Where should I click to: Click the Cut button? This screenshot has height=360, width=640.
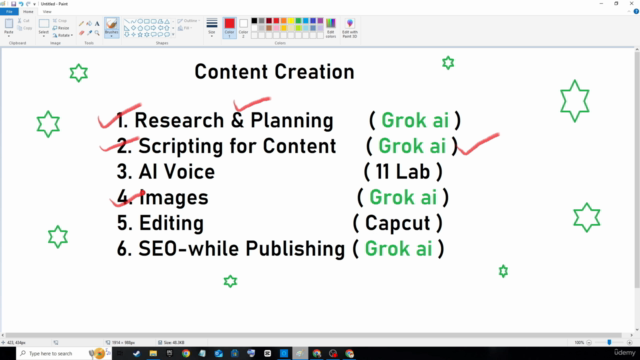tap(24, 21)
